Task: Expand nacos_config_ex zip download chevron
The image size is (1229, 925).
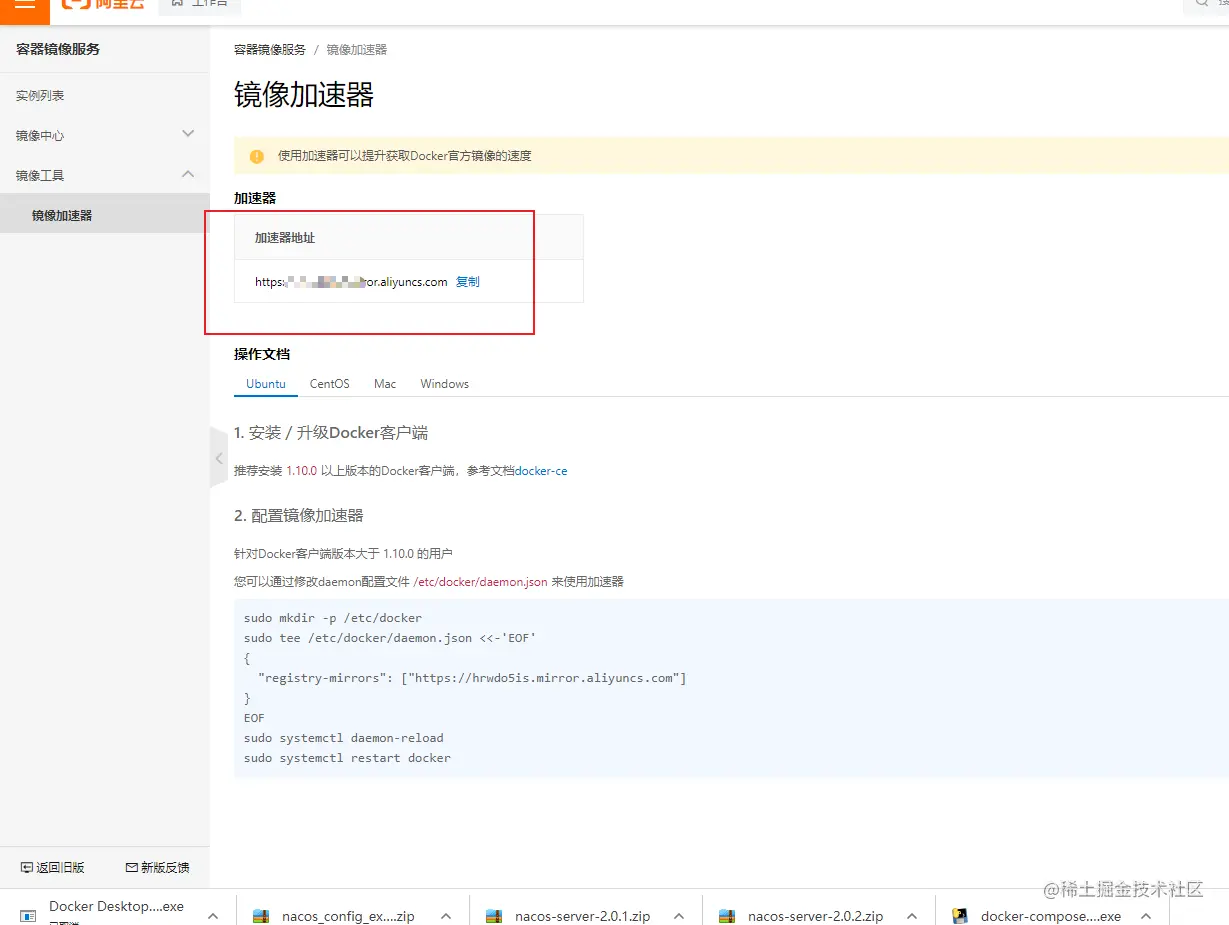Action: 446,915
